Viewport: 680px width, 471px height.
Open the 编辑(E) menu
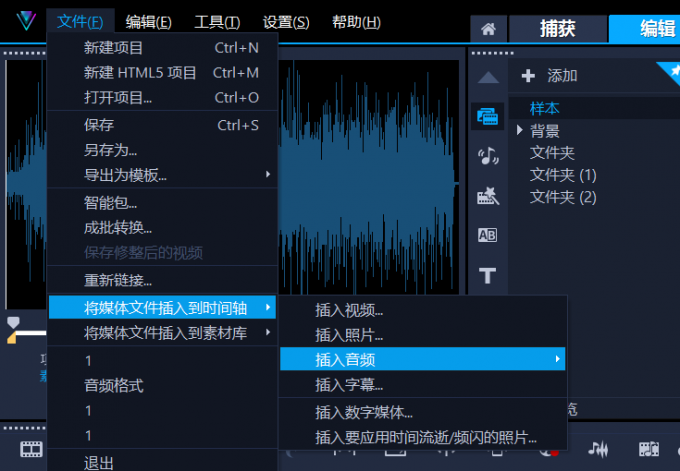click(149, 22)
